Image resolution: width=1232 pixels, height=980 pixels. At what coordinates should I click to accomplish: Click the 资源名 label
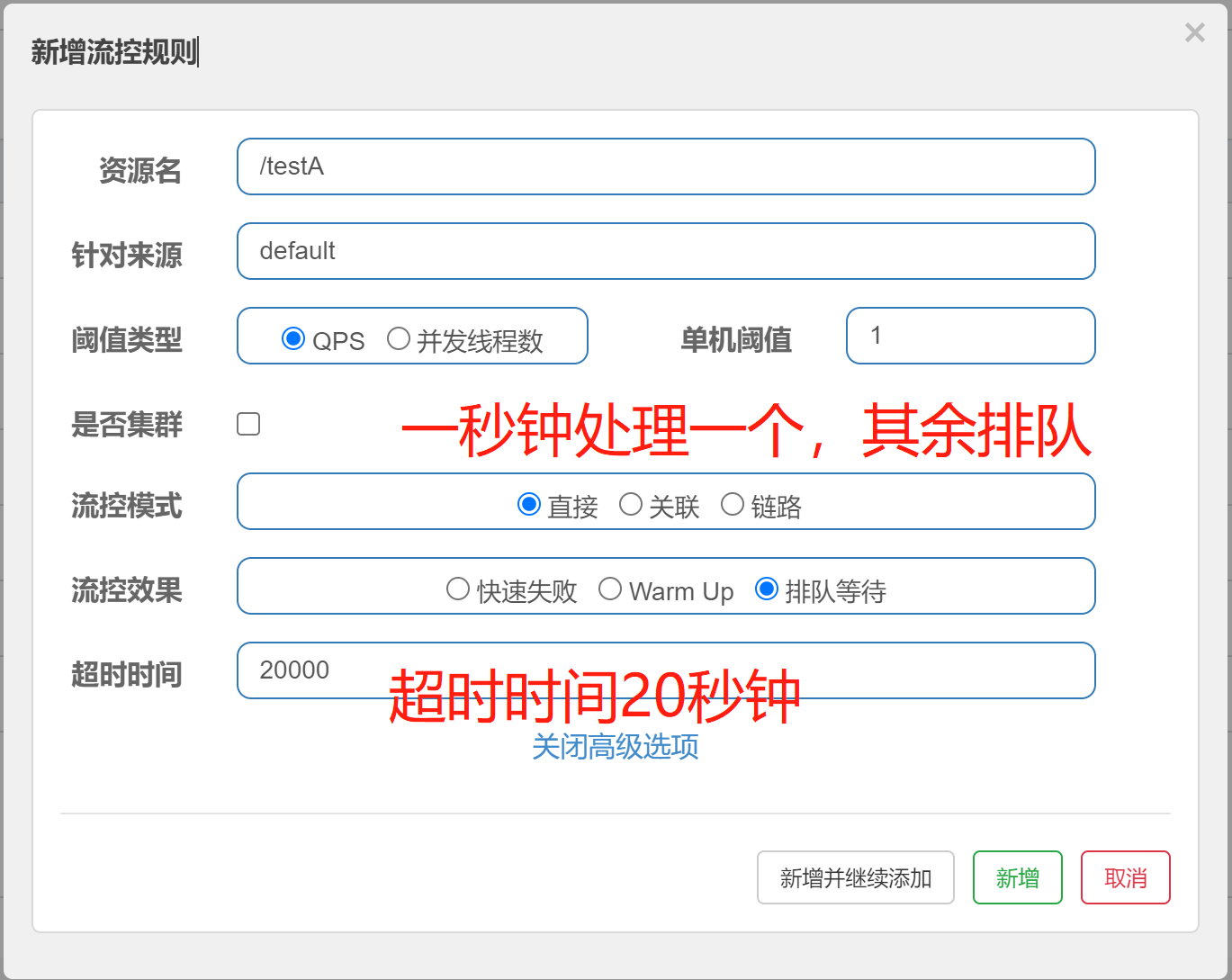[x=140, y=170]
